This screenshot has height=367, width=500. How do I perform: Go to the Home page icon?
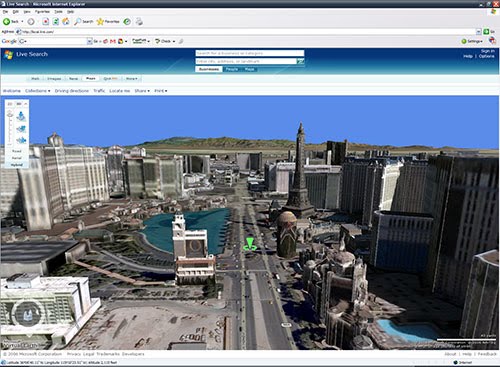66,22
